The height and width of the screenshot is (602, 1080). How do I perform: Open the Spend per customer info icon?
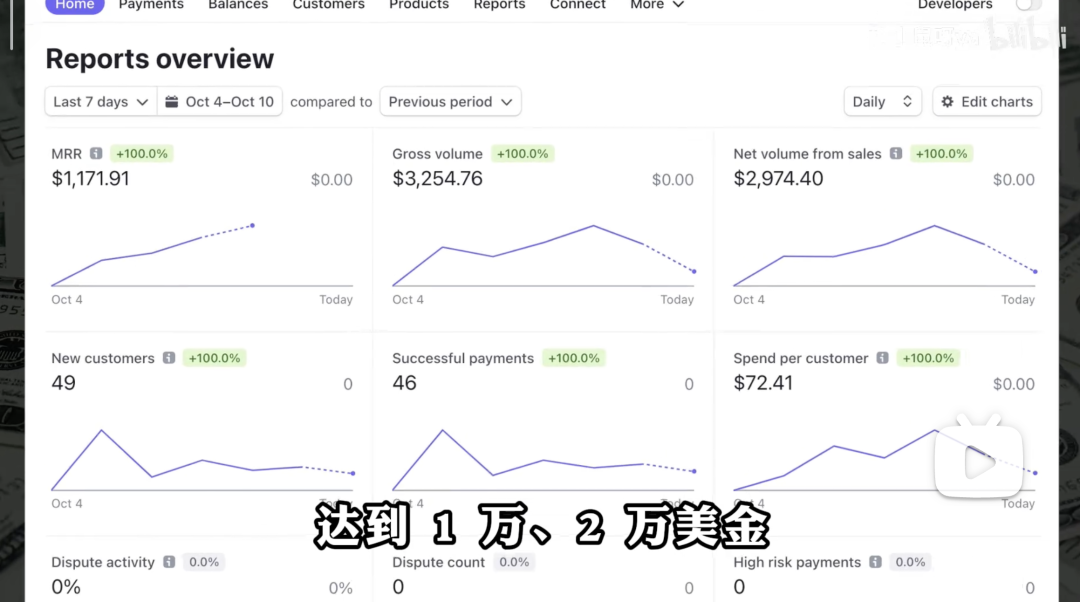pos(882,357)
